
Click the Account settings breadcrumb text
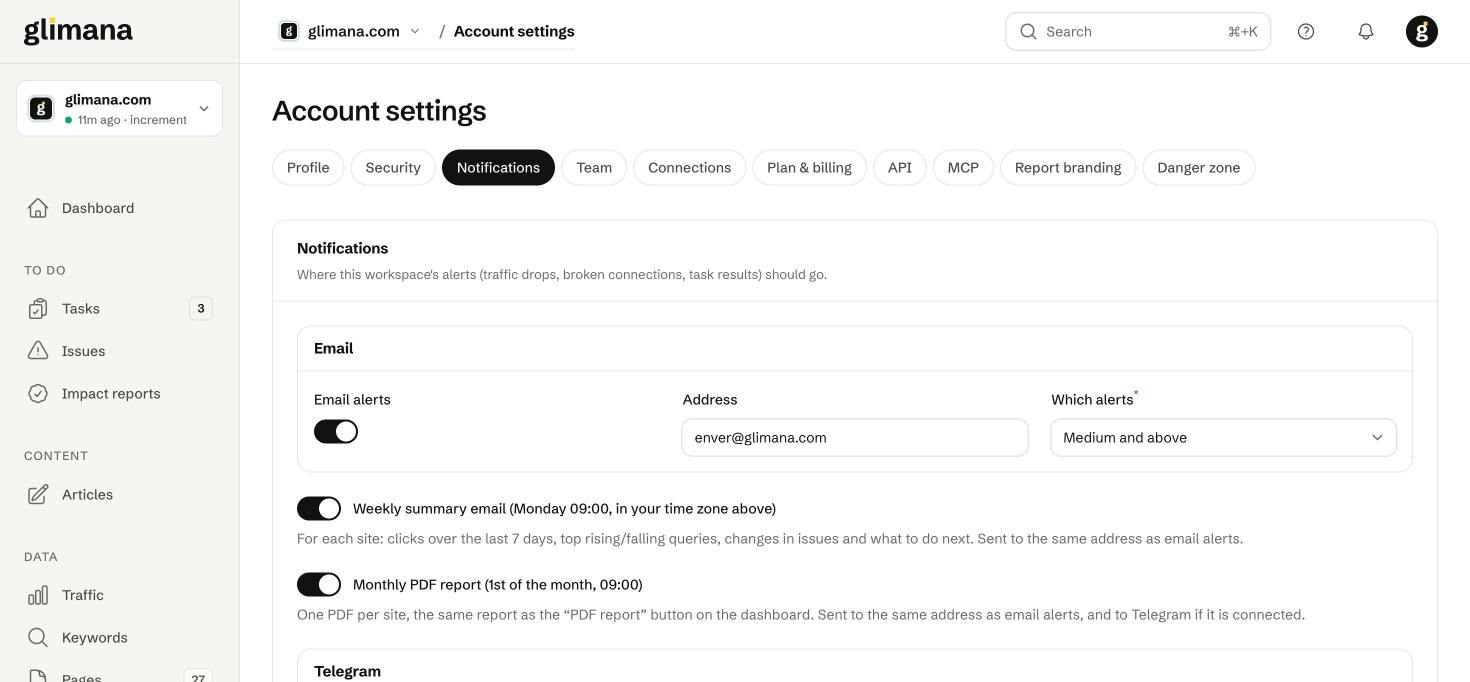point(514,31)
